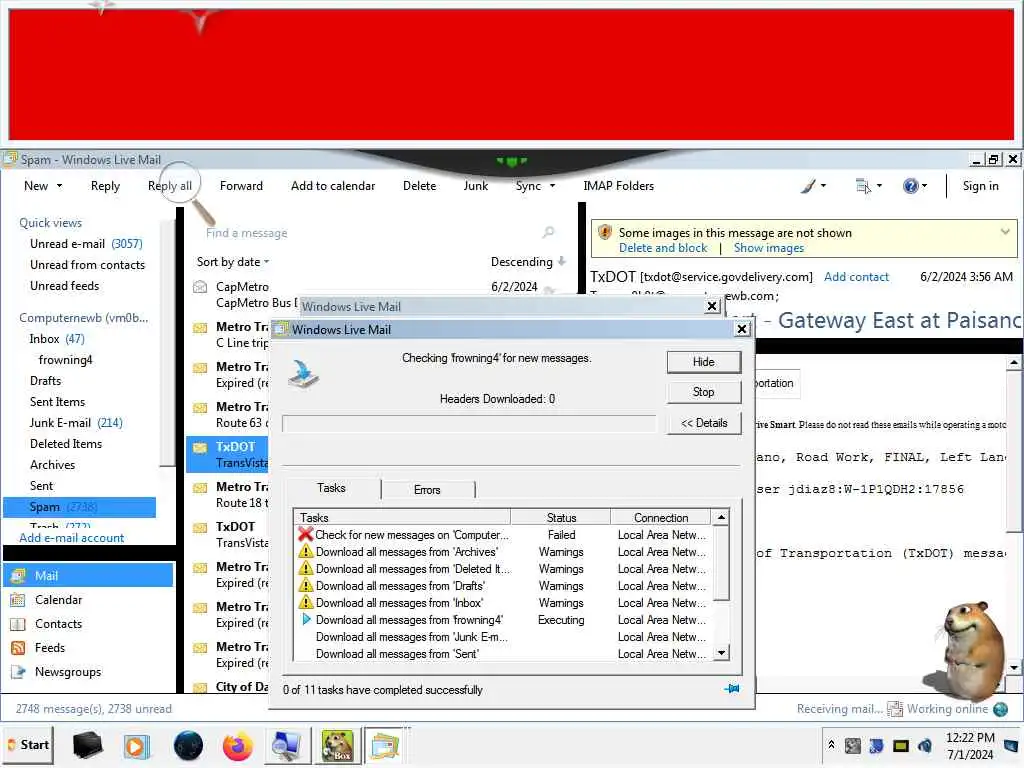Select the Inbox folder
This screenshot has width=1024, height=768.
coord(57,339)
